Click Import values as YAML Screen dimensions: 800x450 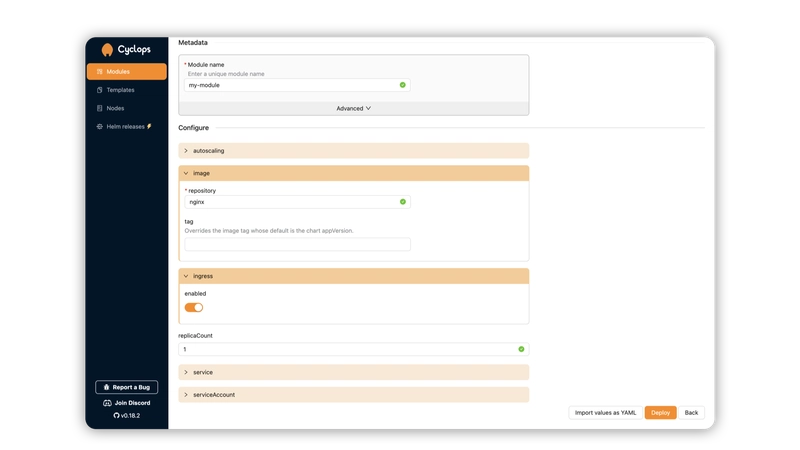(x=604, y=412)
